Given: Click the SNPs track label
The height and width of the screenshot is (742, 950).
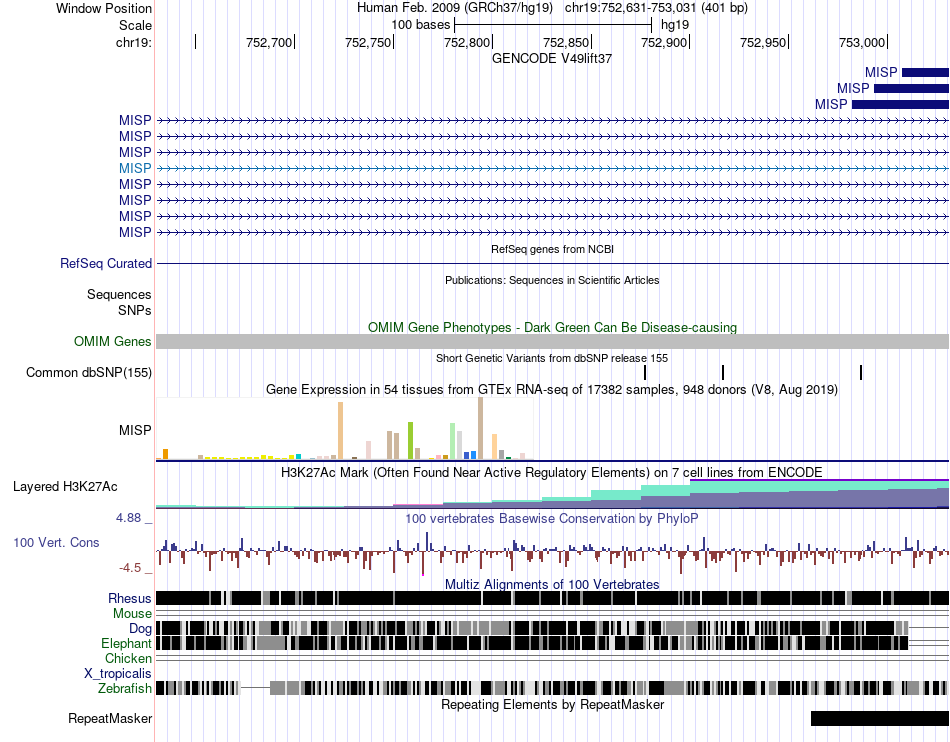Looking at the screenshot, I should tap(135, 310).
